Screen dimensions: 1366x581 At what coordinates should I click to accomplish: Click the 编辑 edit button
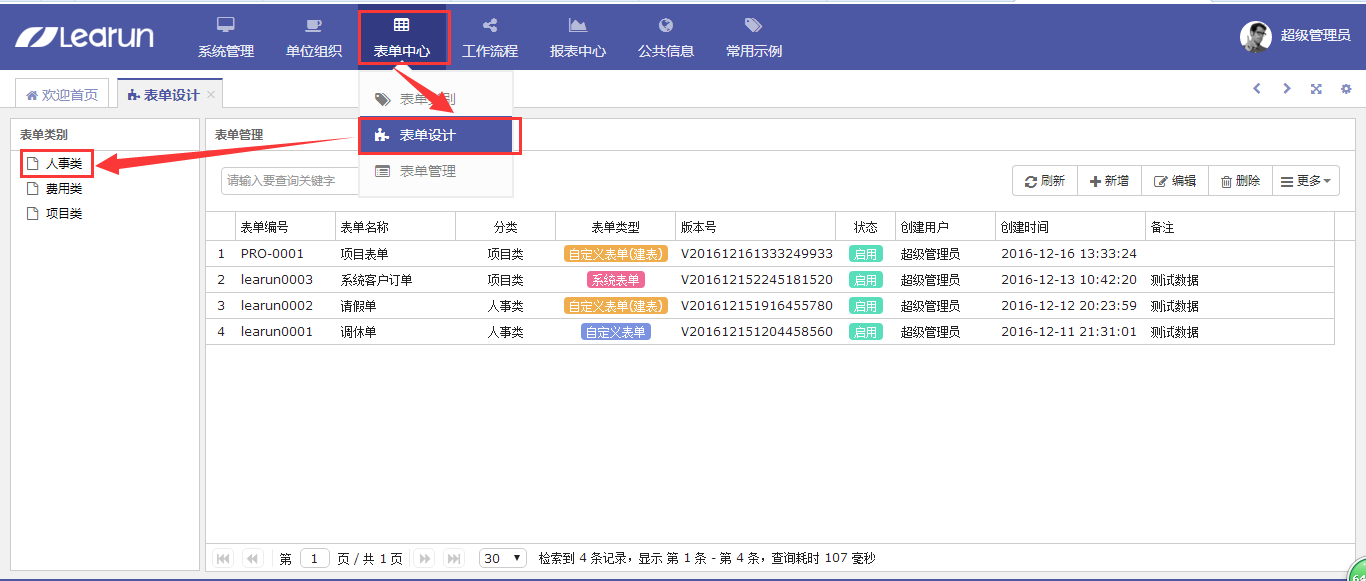[x=1175, y=181]
